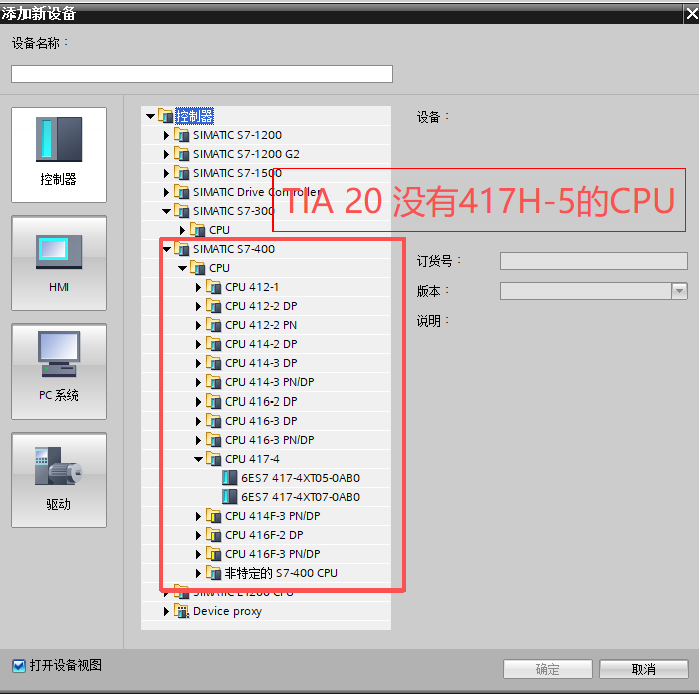Screen dimensions: 699x694
Task: Collapse the SIMATIC S7-400 node
Action: tap(166, 249)
